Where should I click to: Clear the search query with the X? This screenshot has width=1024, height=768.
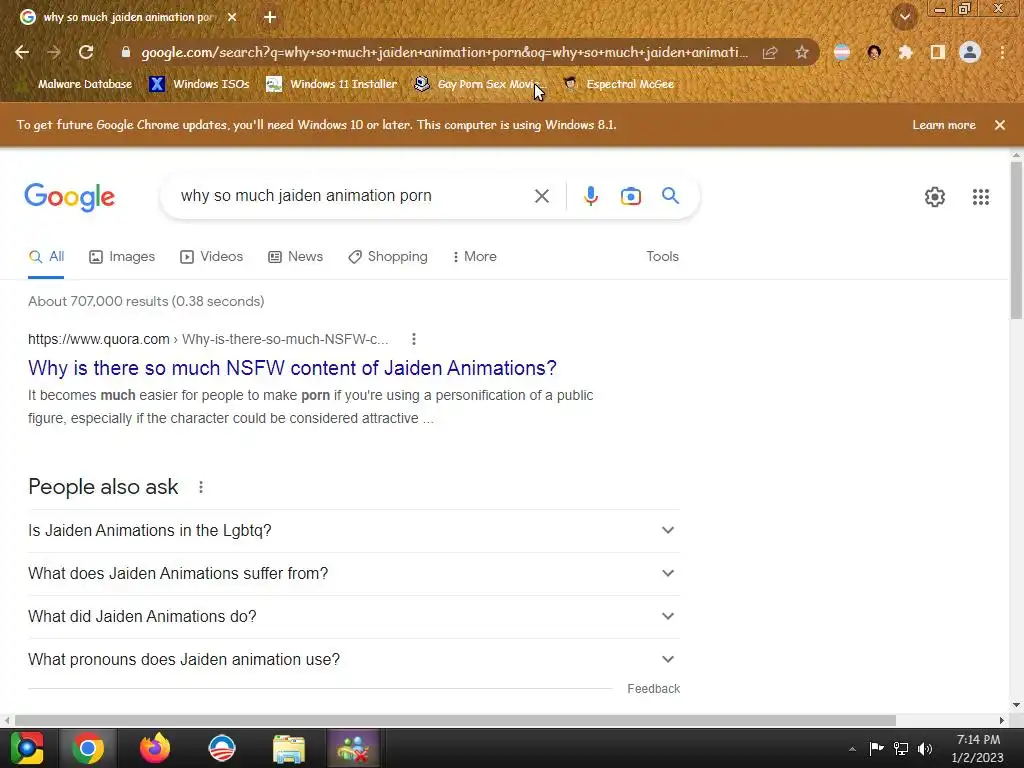541,196
